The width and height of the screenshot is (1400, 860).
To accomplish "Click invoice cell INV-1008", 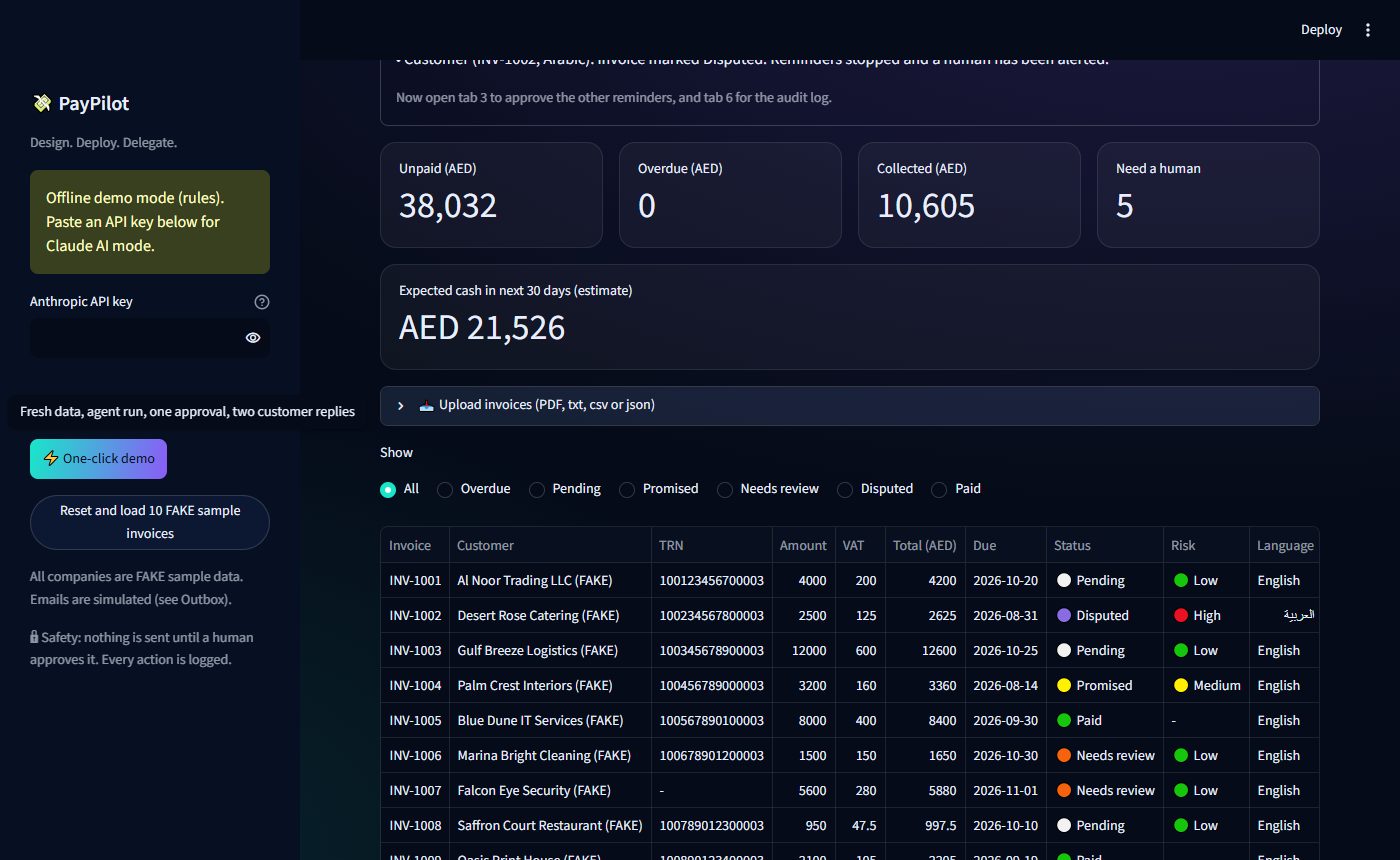I will click(415, 825).
